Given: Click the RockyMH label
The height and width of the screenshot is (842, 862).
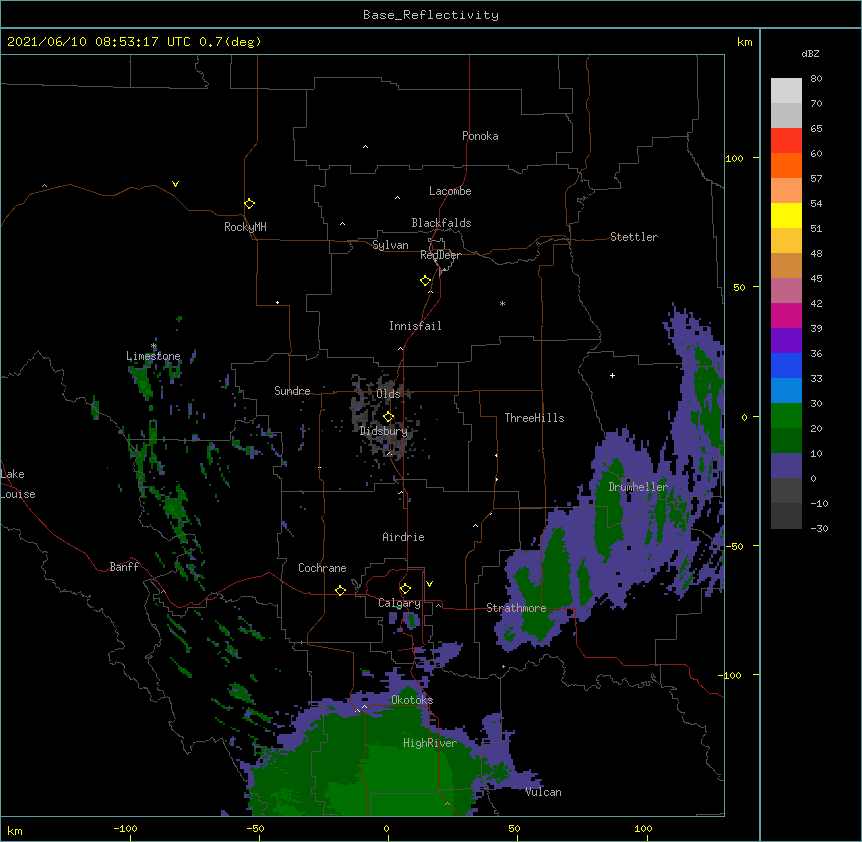Looking at the screenshot, I should 245,226.
